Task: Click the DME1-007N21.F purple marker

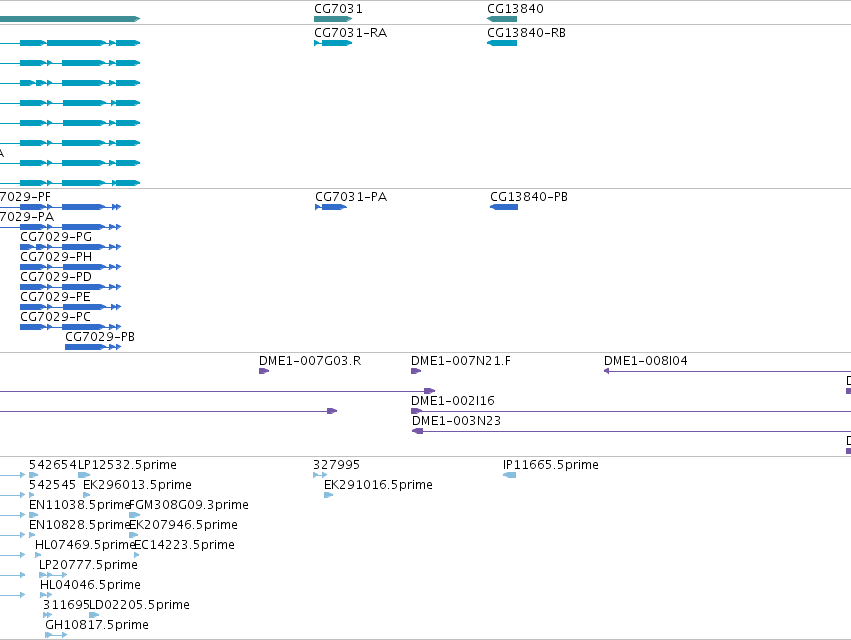Action: [x=416, y=371]
